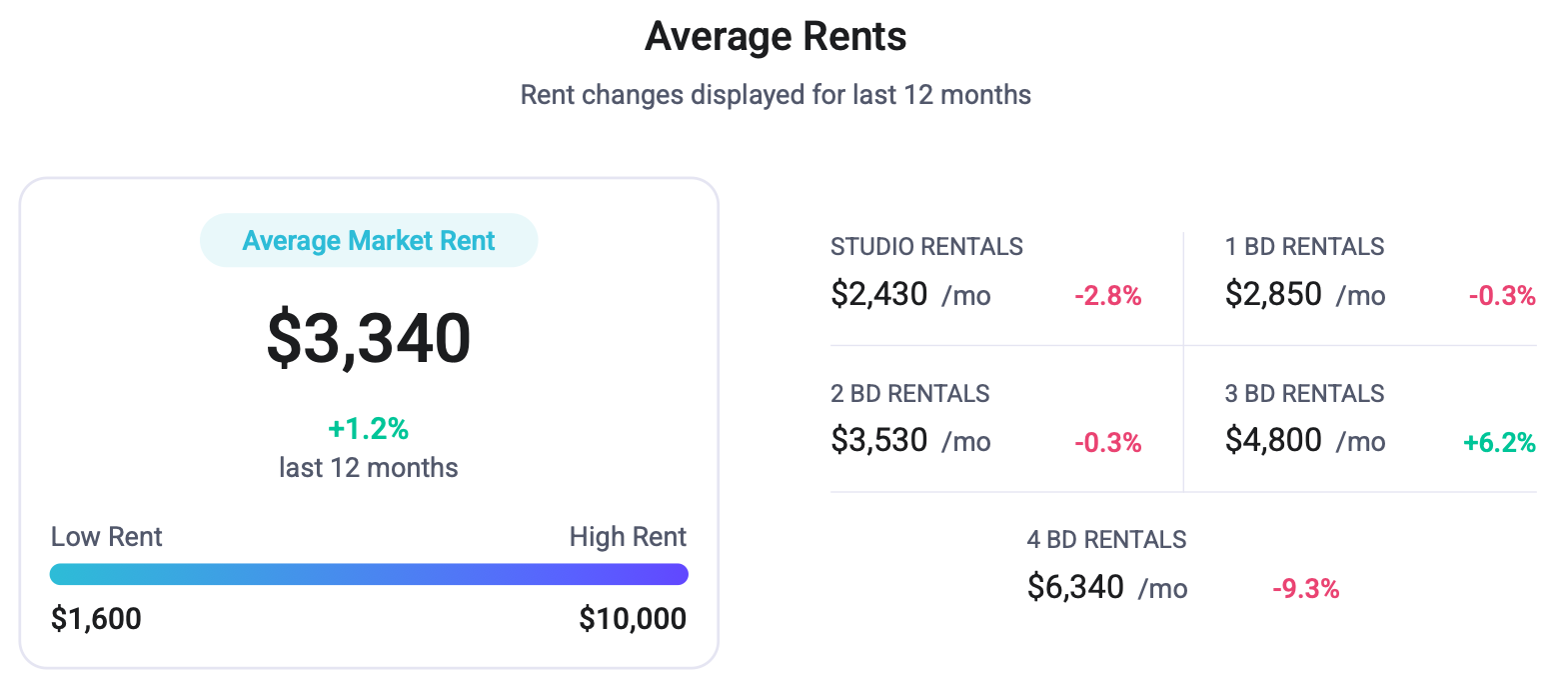Click the +6.2% three-bedroom change
The width and height of the screenshot is (1568, 694).
coord(1499,443)
